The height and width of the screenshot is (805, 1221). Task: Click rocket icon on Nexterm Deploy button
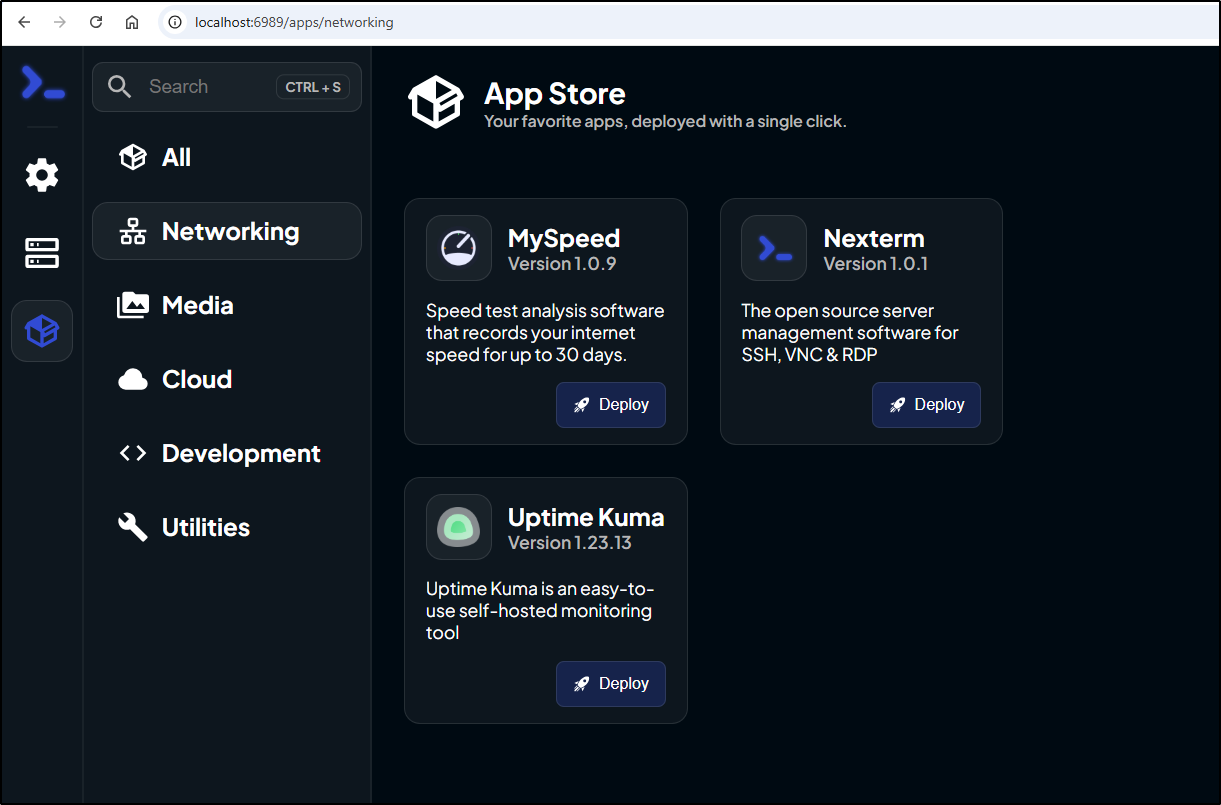(897, 405)
